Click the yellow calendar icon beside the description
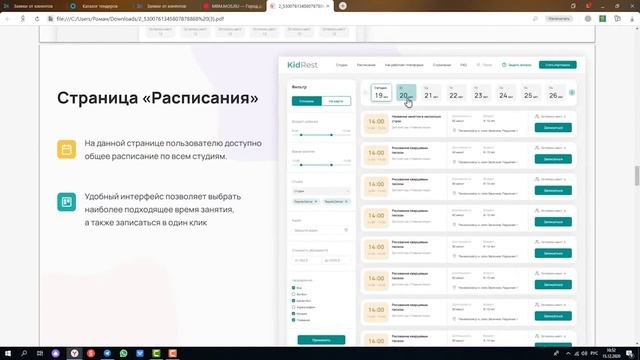640x360 pixels. [x=67, y=149]
